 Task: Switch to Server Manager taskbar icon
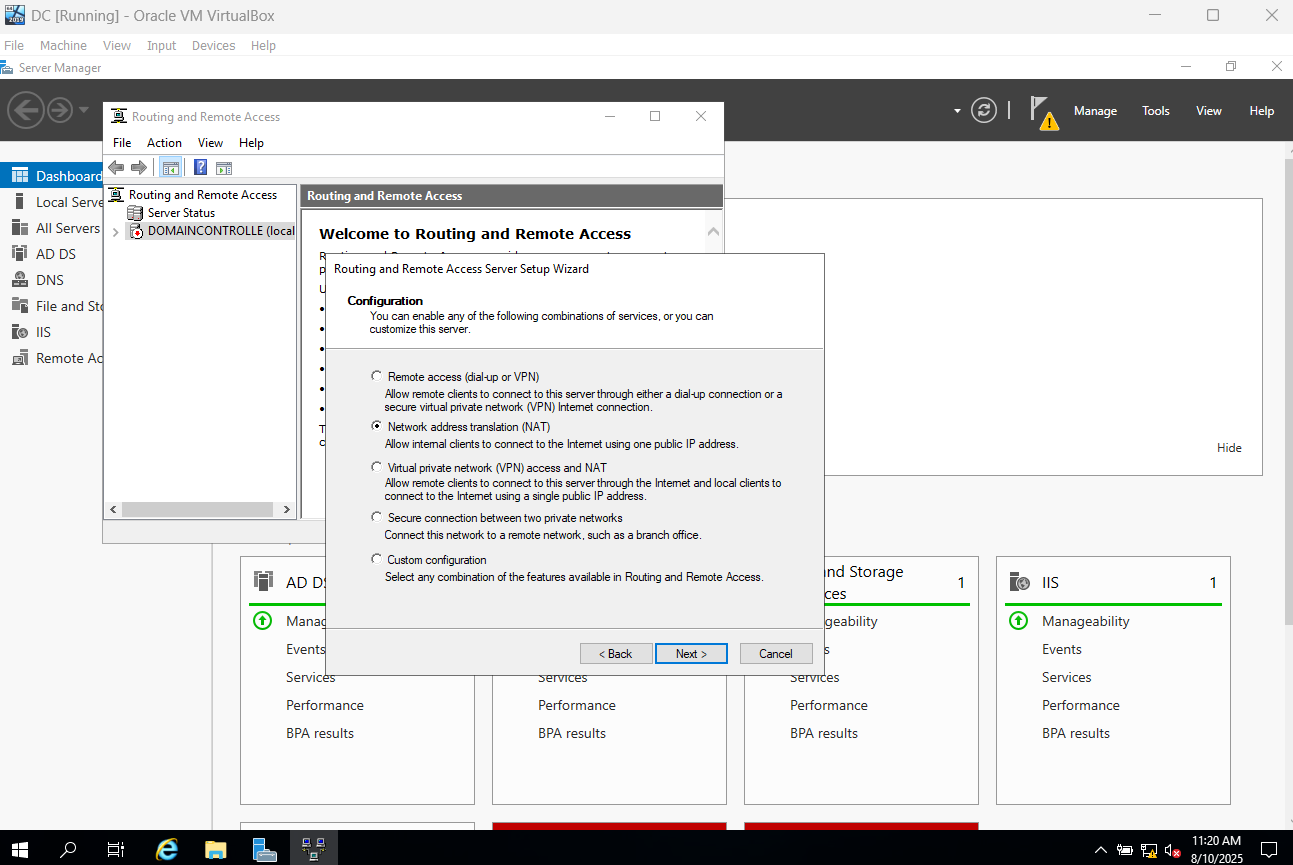[264, 849]
